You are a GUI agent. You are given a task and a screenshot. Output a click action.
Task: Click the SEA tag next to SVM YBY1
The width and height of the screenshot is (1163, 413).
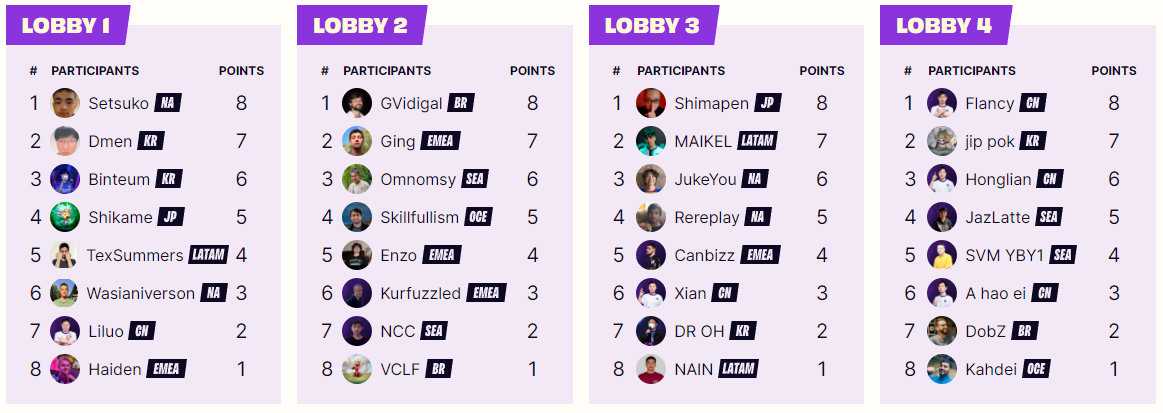tap(1063, 255)
